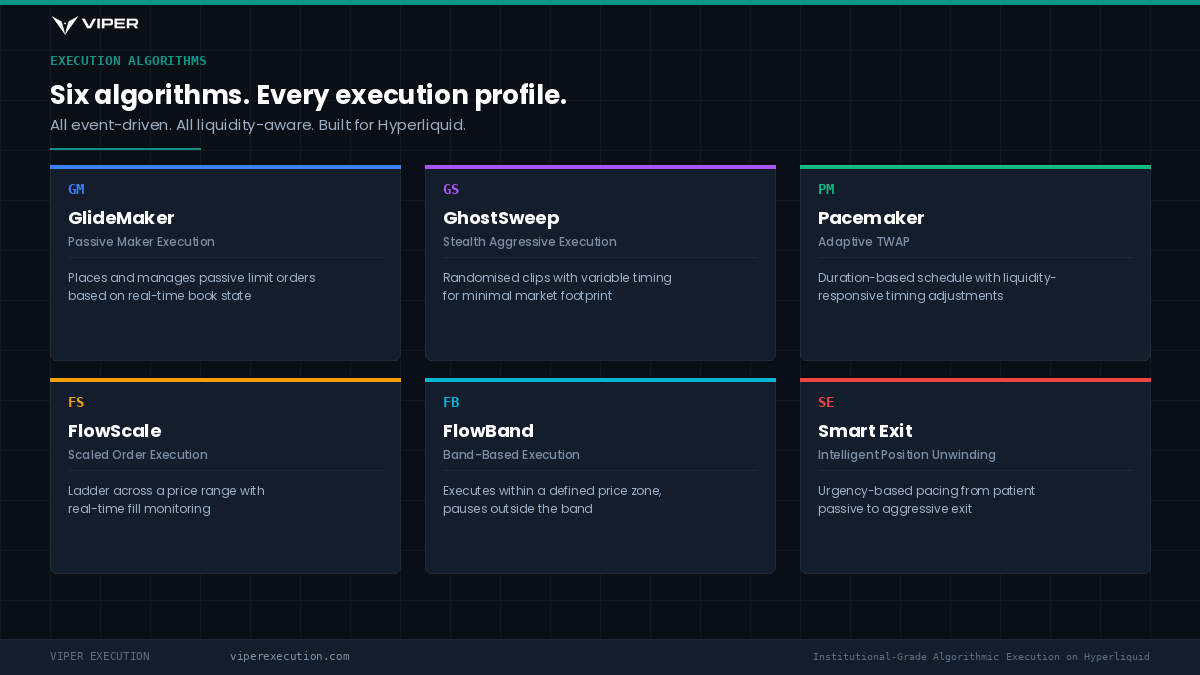Click the EXECUTION ALGORITHMS label
Screen dimensions: 1200x675
pos(128,61)
